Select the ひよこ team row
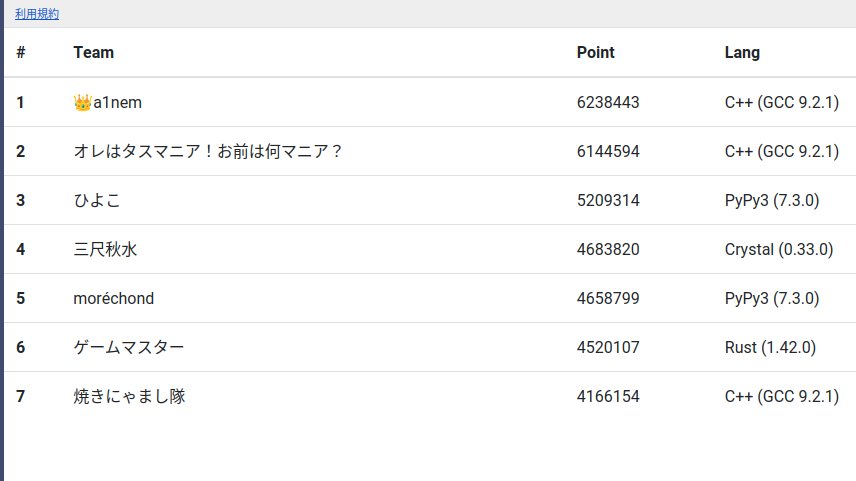 [430, 200]
